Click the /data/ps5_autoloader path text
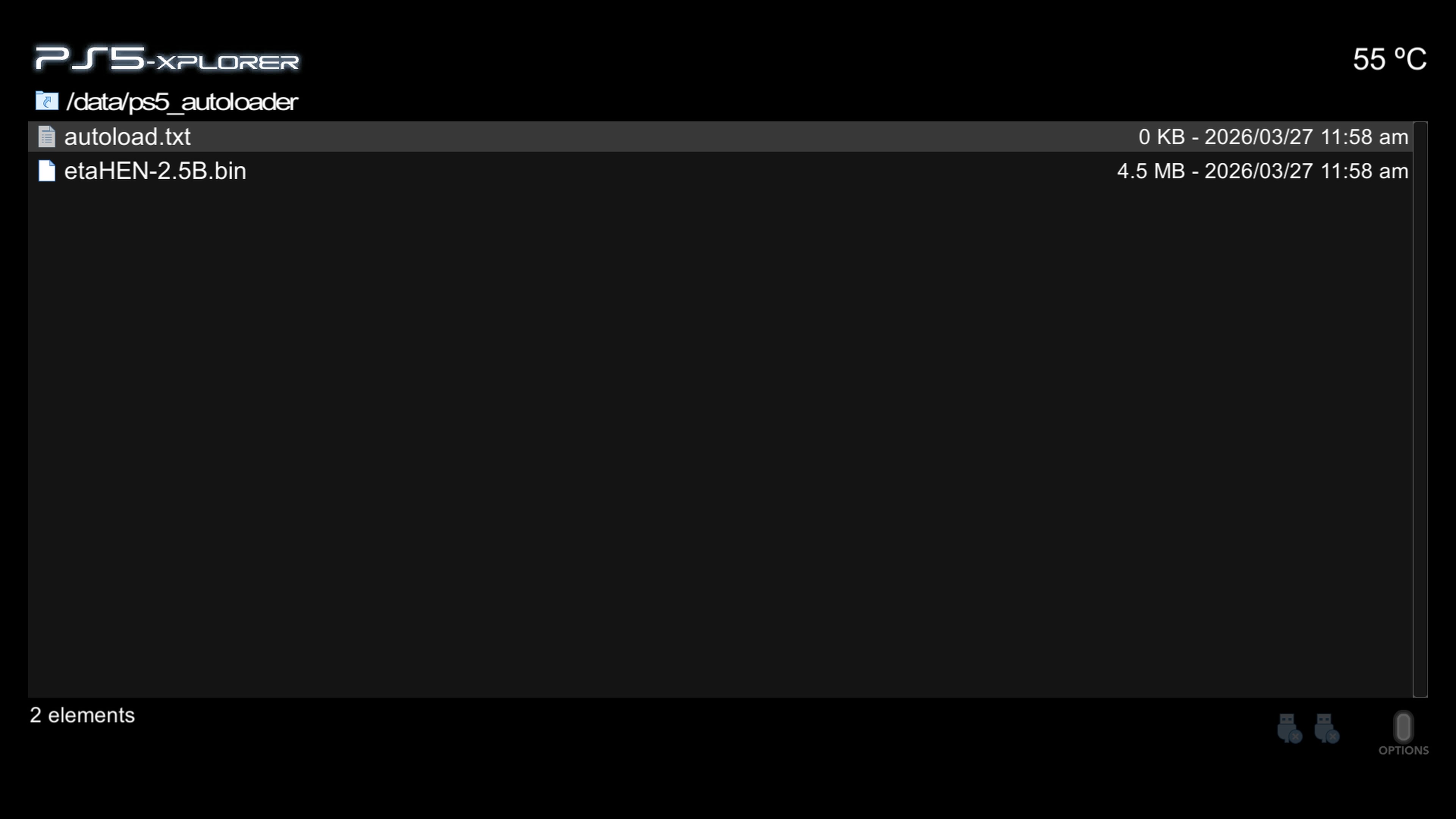 point(182,102)
